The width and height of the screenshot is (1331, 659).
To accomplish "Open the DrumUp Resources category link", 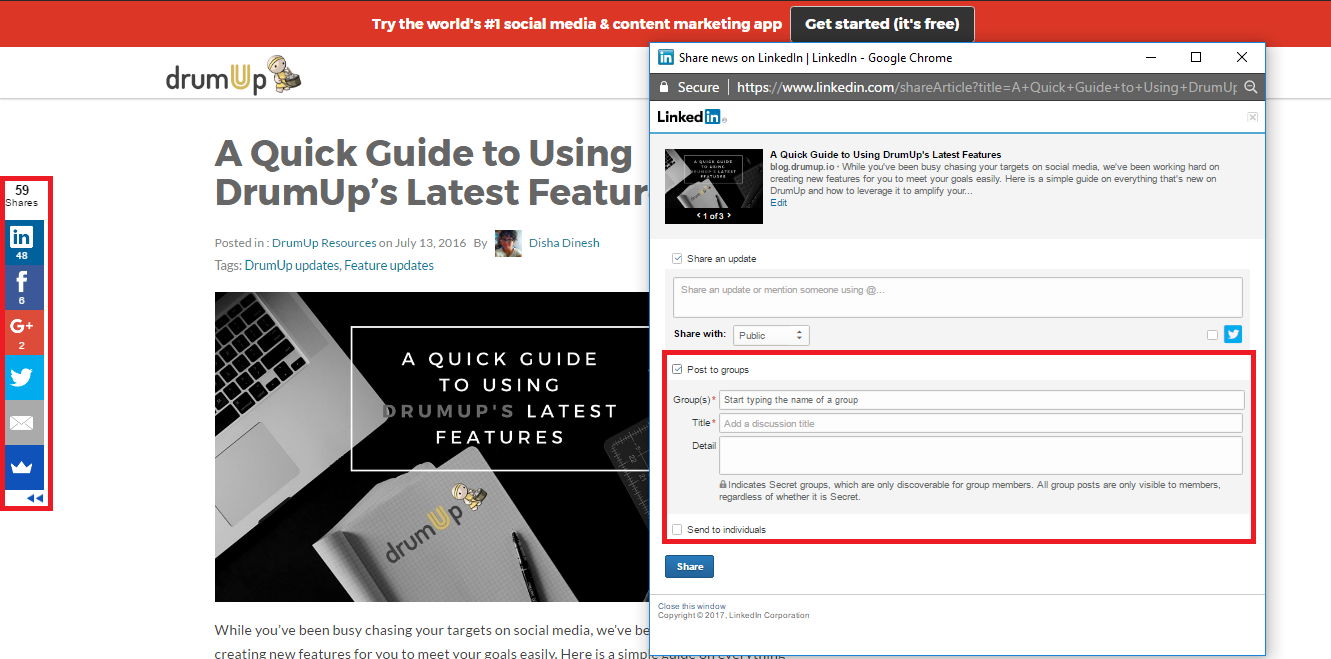I will point(324,243).
